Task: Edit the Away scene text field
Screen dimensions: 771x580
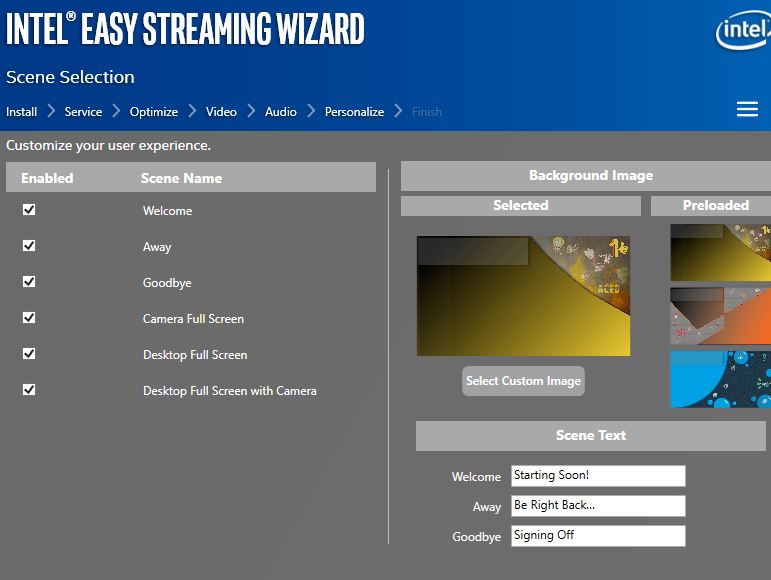Action: click(x=598, y=506)
